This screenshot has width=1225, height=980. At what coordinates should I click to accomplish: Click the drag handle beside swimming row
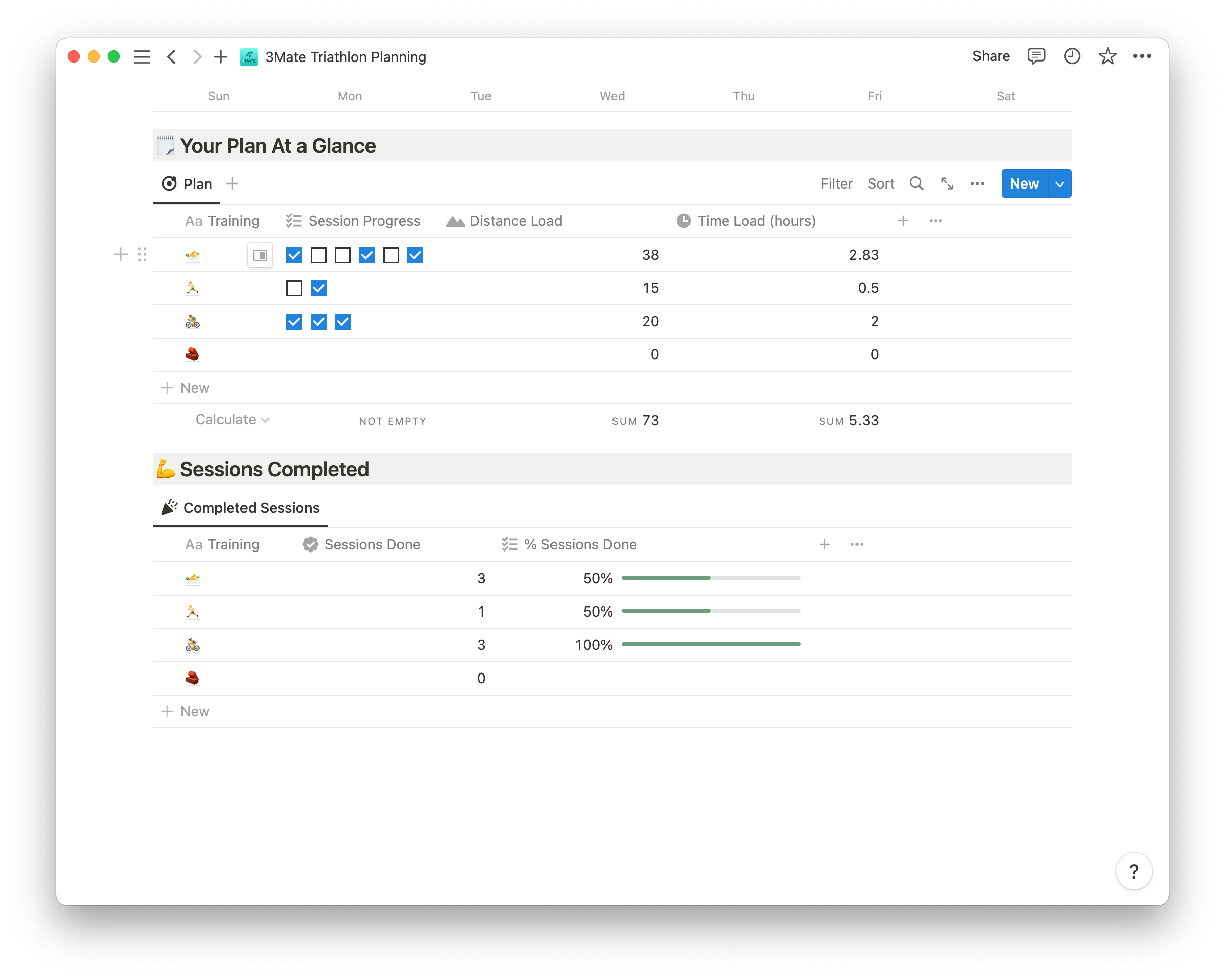pos(142,254)
